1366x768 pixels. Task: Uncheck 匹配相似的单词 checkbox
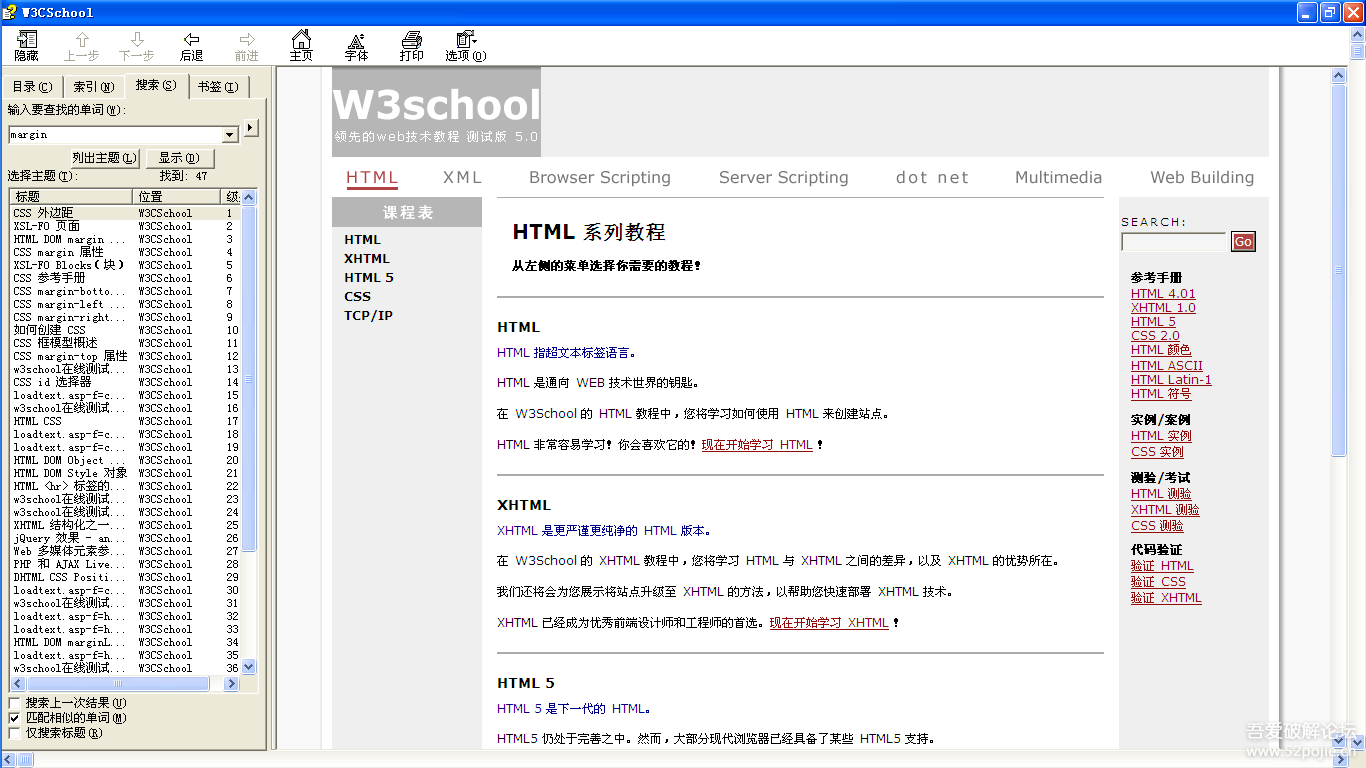(x=14, y=718)
